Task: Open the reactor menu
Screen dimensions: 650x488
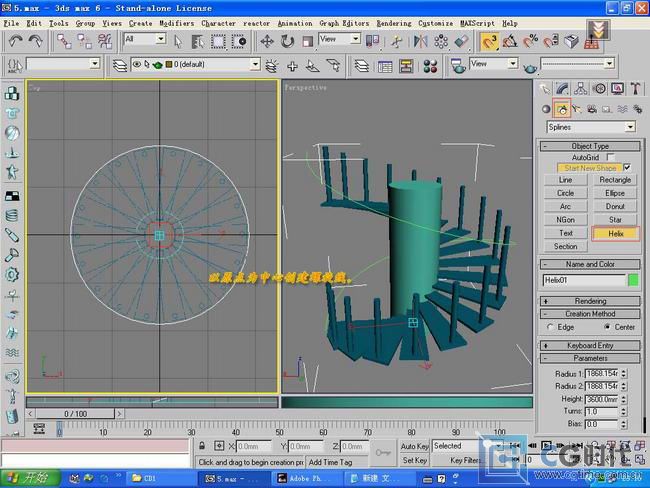Action: (x=256, y=23)
